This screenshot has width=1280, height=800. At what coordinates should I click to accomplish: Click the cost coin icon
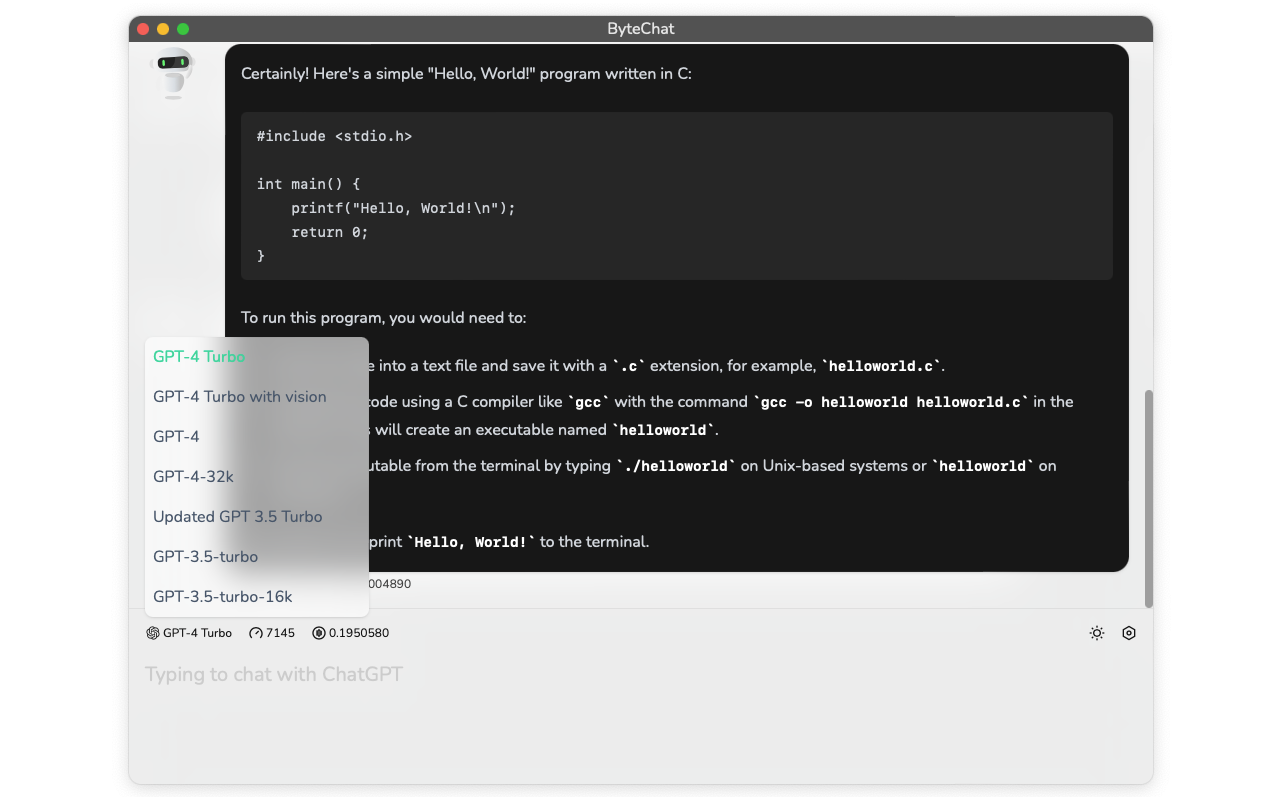[x=319, y=633]
